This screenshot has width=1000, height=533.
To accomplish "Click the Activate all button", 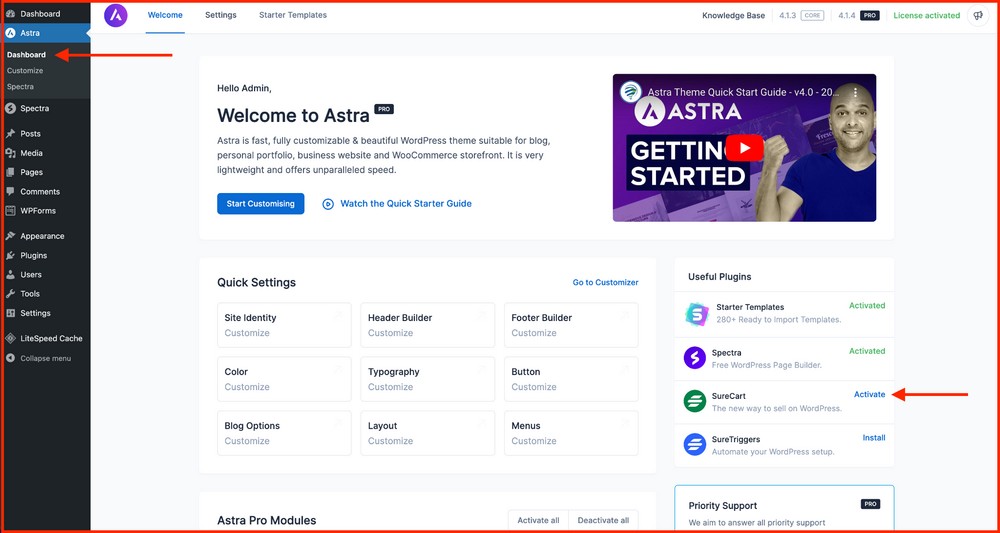I will point(538,520).
